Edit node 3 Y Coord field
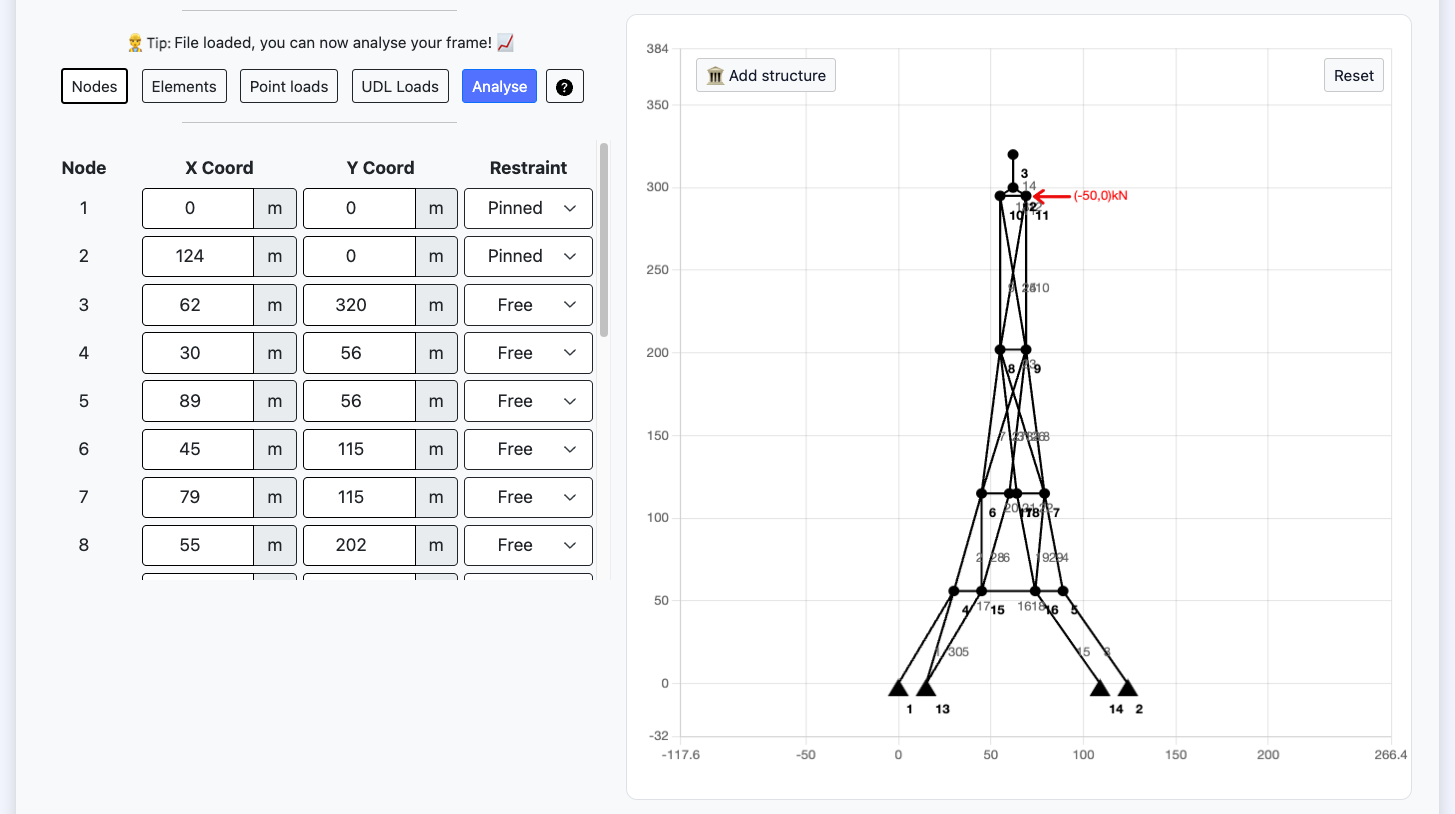Viewport: 1455px width, 814px height. (x=359, y=305)
